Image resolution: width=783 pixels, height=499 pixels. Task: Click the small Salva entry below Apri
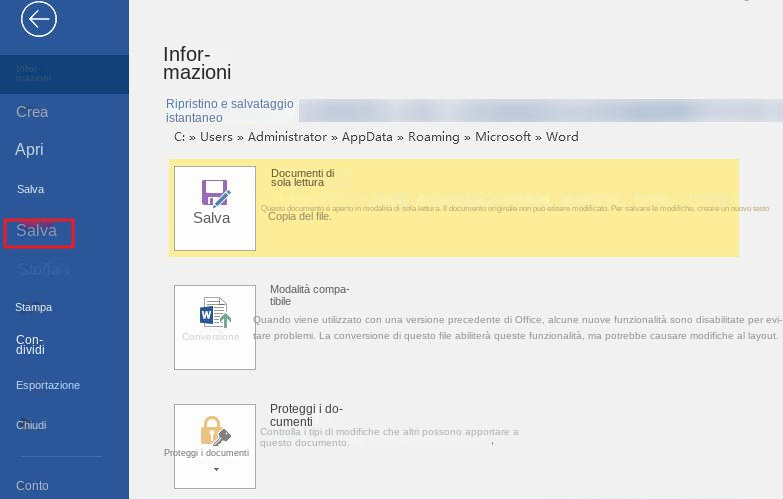[x=30, y=189]
